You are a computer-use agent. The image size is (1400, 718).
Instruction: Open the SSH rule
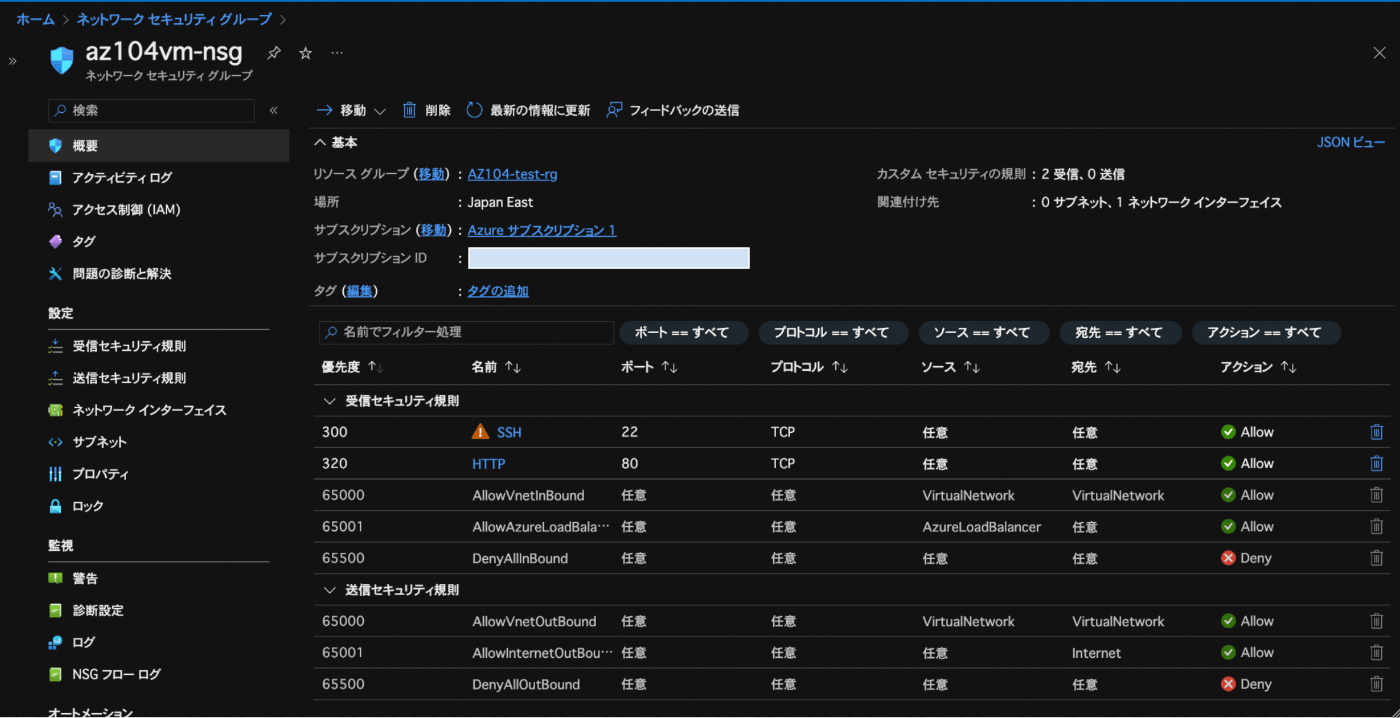(509, 432)
